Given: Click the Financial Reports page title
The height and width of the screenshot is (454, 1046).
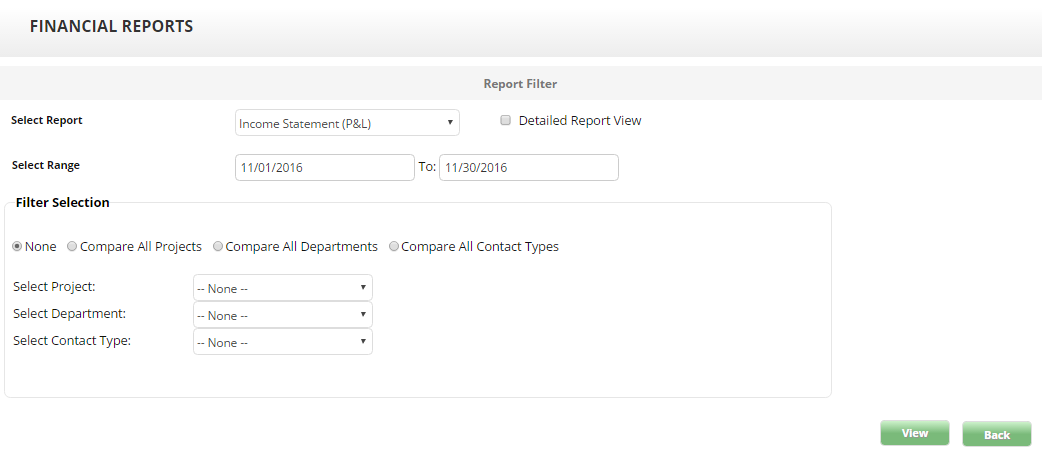Looking at the screenshot, I should point(111,27).
